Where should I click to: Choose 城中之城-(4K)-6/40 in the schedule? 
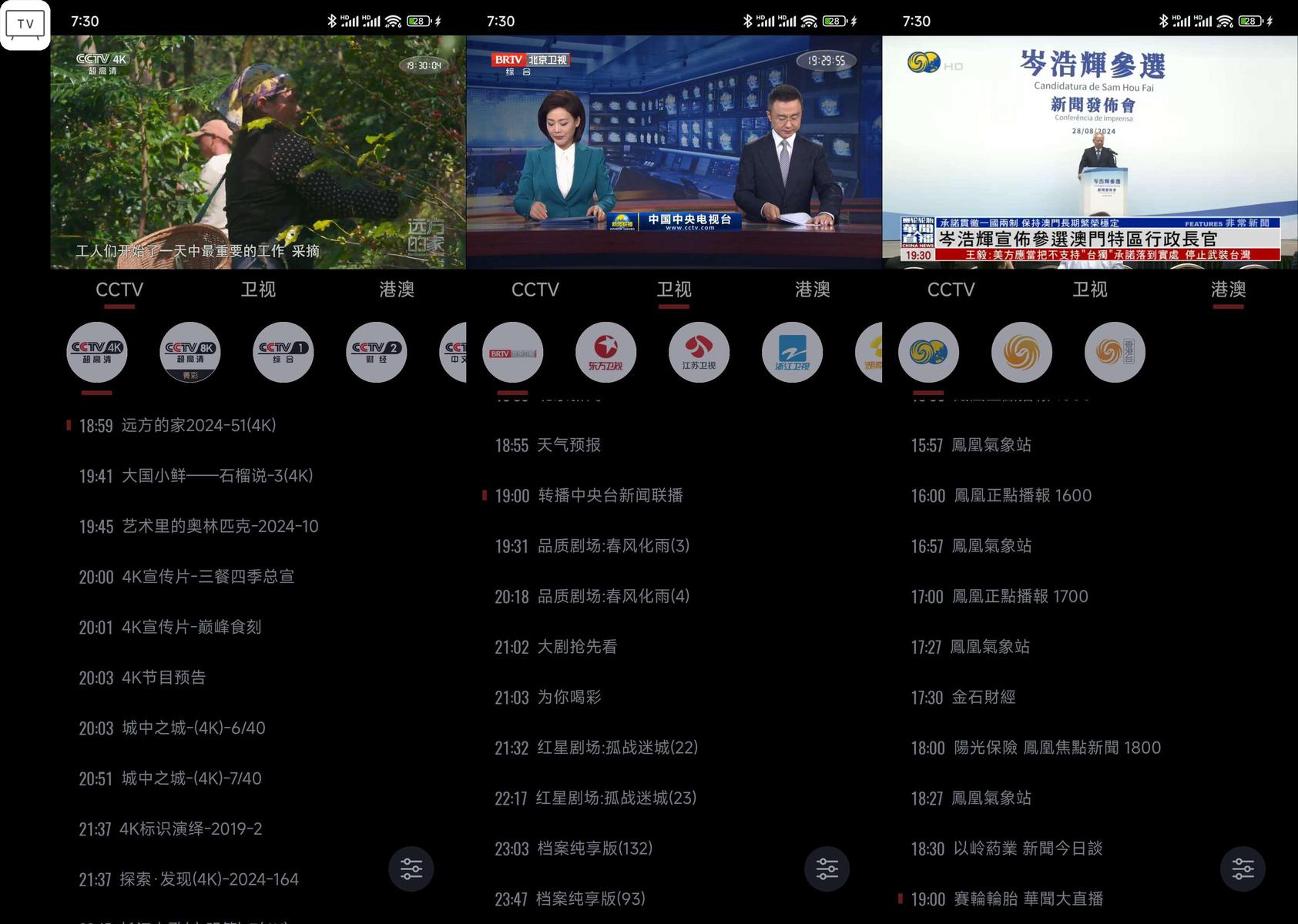172,728
